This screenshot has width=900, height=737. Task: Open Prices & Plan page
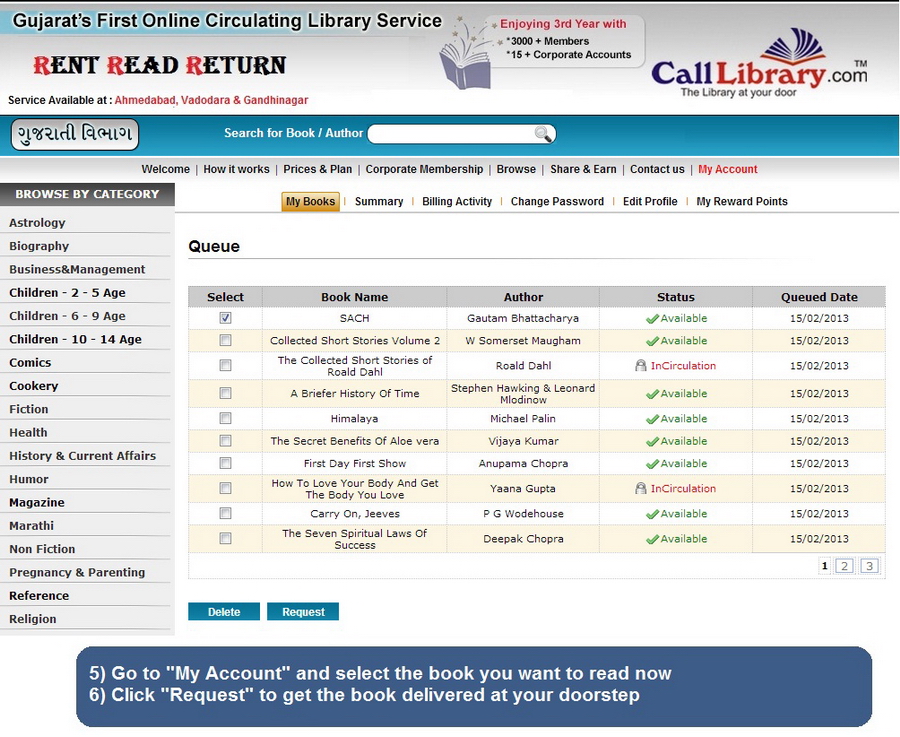click(x=317, y=169)
